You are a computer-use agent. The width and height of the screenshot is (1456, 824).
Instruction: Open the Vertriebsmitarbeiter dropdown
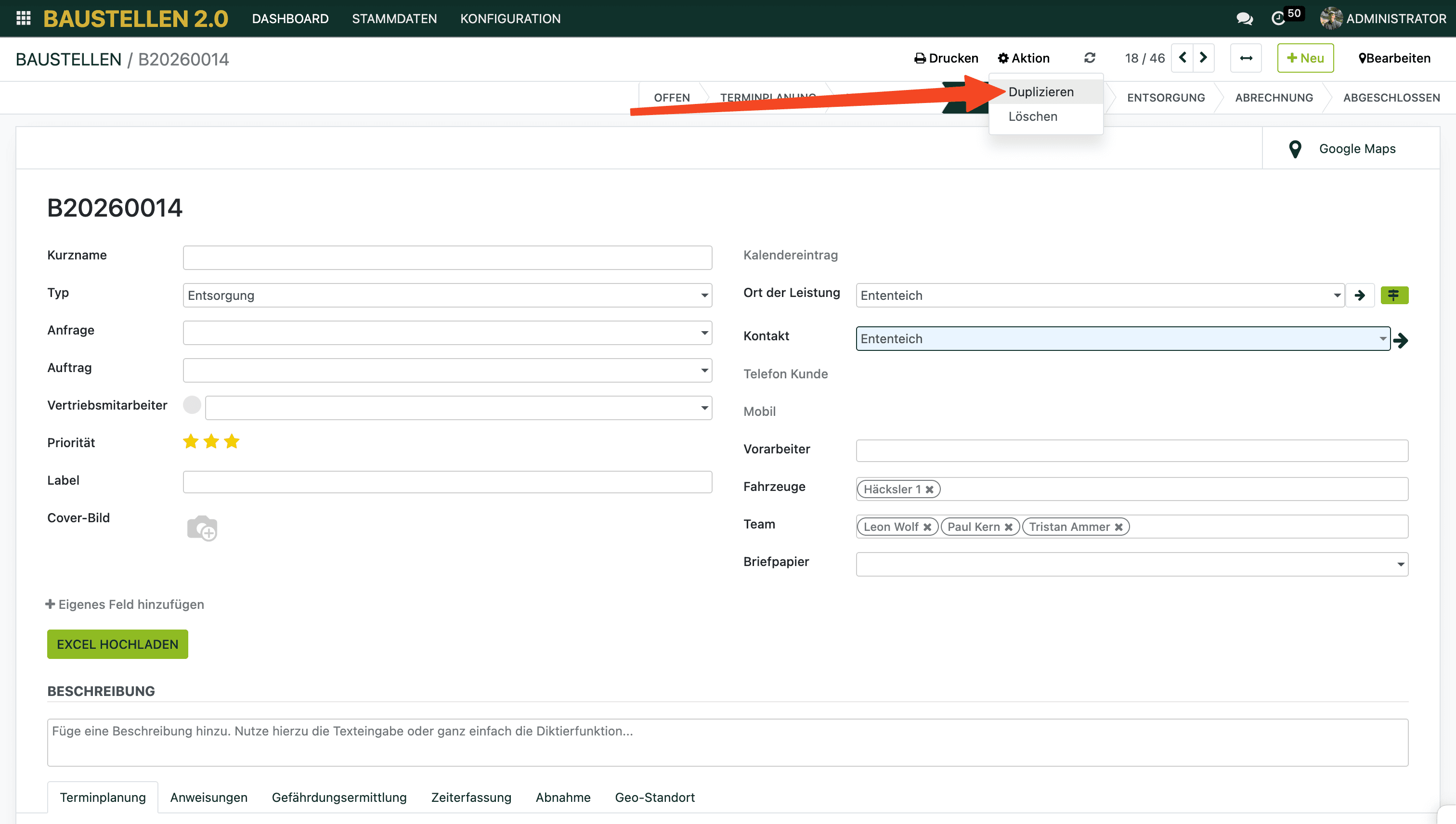pyautogui.click(x=704, y=408)
